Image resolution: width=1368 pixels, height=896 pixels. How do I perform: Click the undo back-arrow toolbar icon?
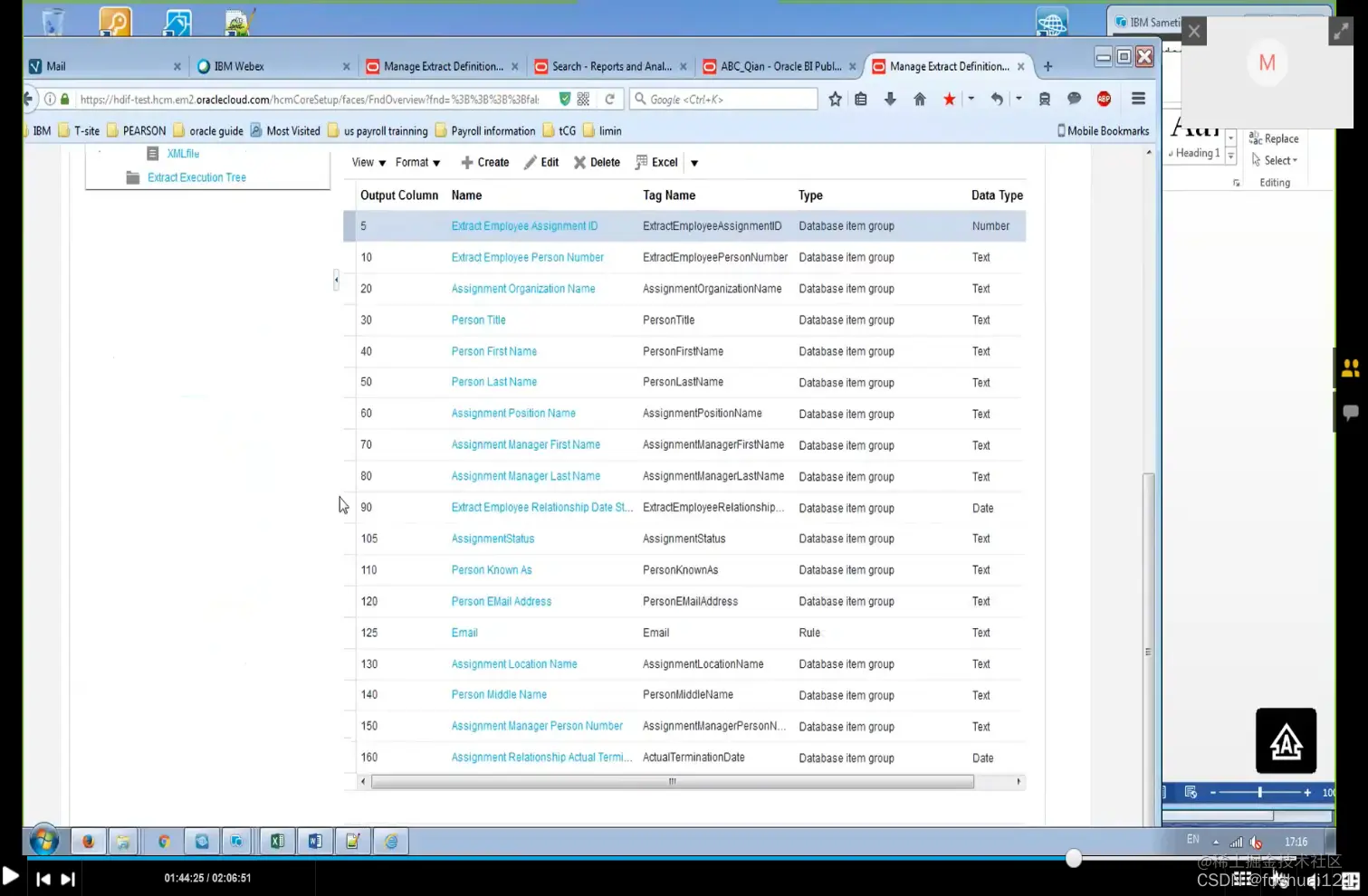tap(997, 99)
